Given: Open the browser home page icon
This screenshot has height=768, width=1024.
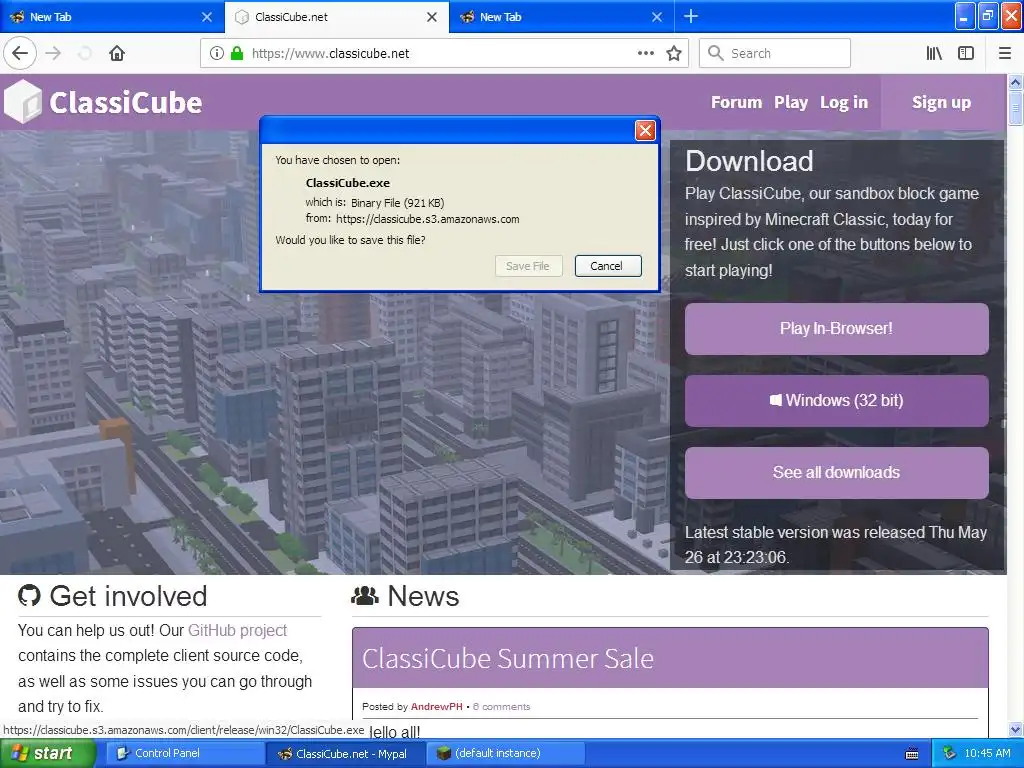Looking at the screenshot, I should 117,53.
